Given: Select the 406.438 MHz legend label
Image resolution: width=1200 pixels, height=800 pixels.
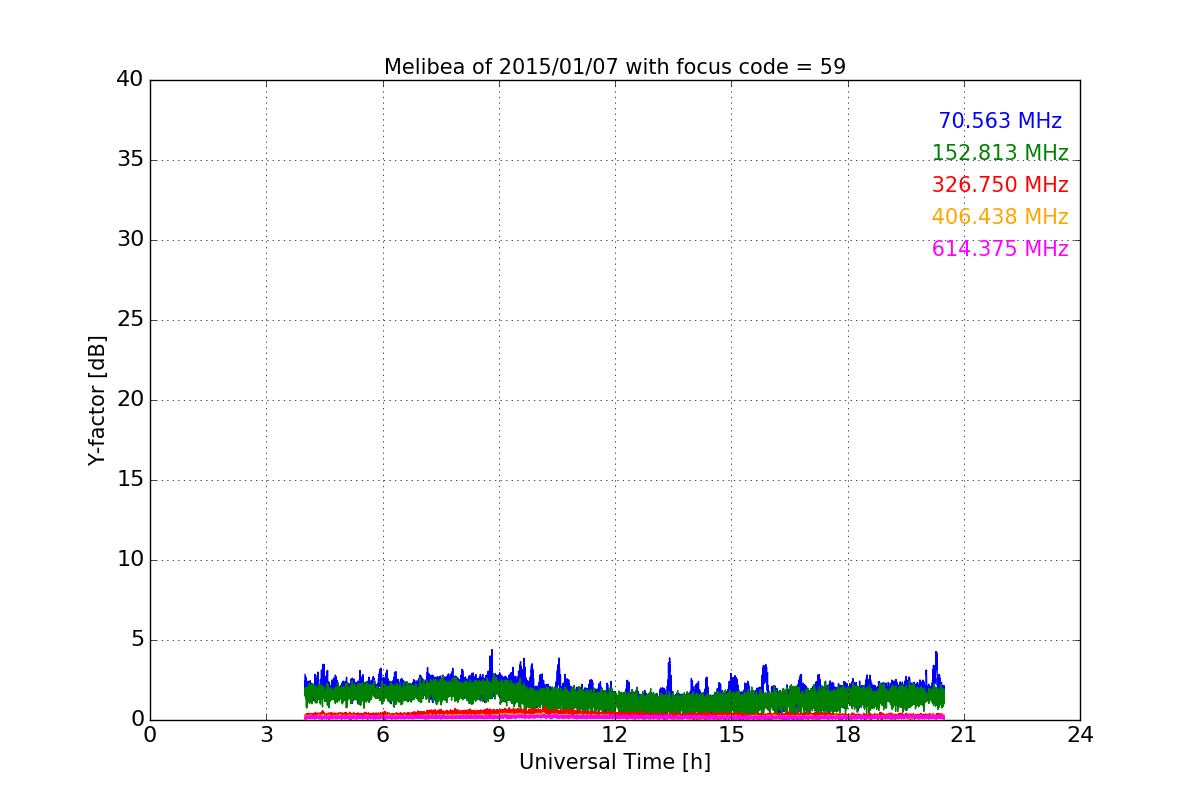Looking at the screenshot, I should click(1000, 217).
